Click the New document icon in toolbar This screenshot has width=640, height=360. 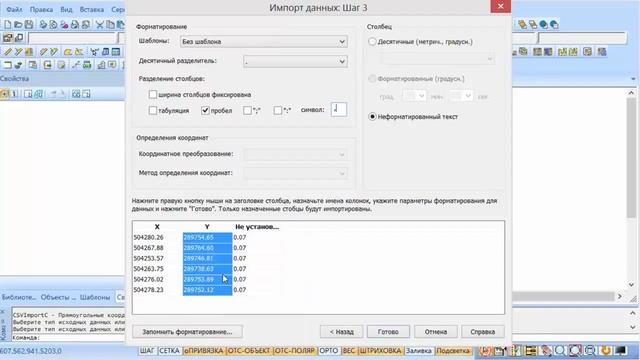pos(7,24)
